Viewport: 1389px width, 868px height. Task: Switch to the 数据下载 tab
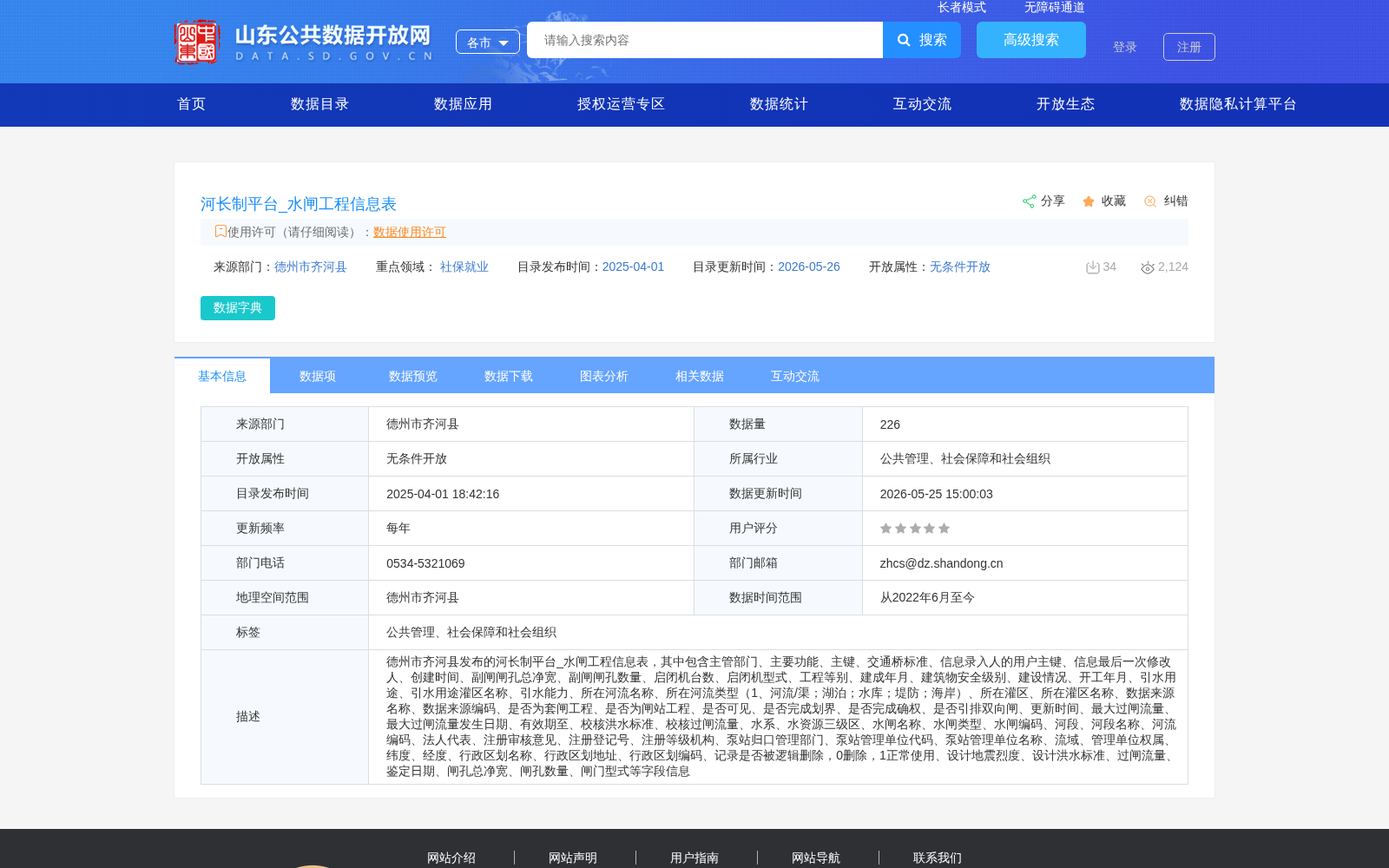click(x=509, y=376)
